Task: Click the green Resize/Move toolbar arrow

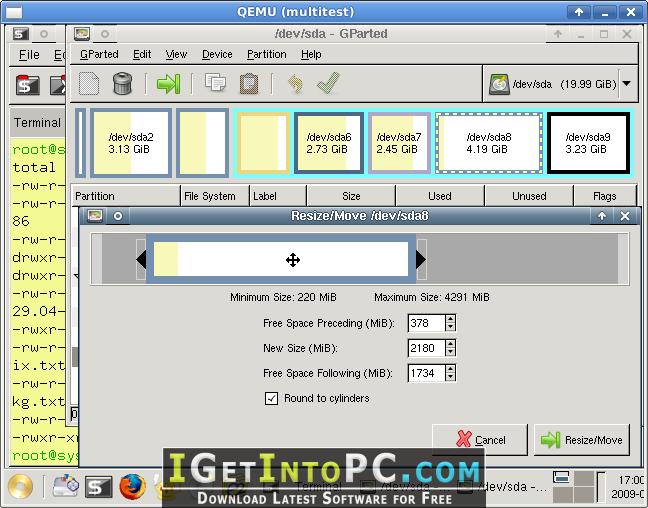Action: coord(169,84)
